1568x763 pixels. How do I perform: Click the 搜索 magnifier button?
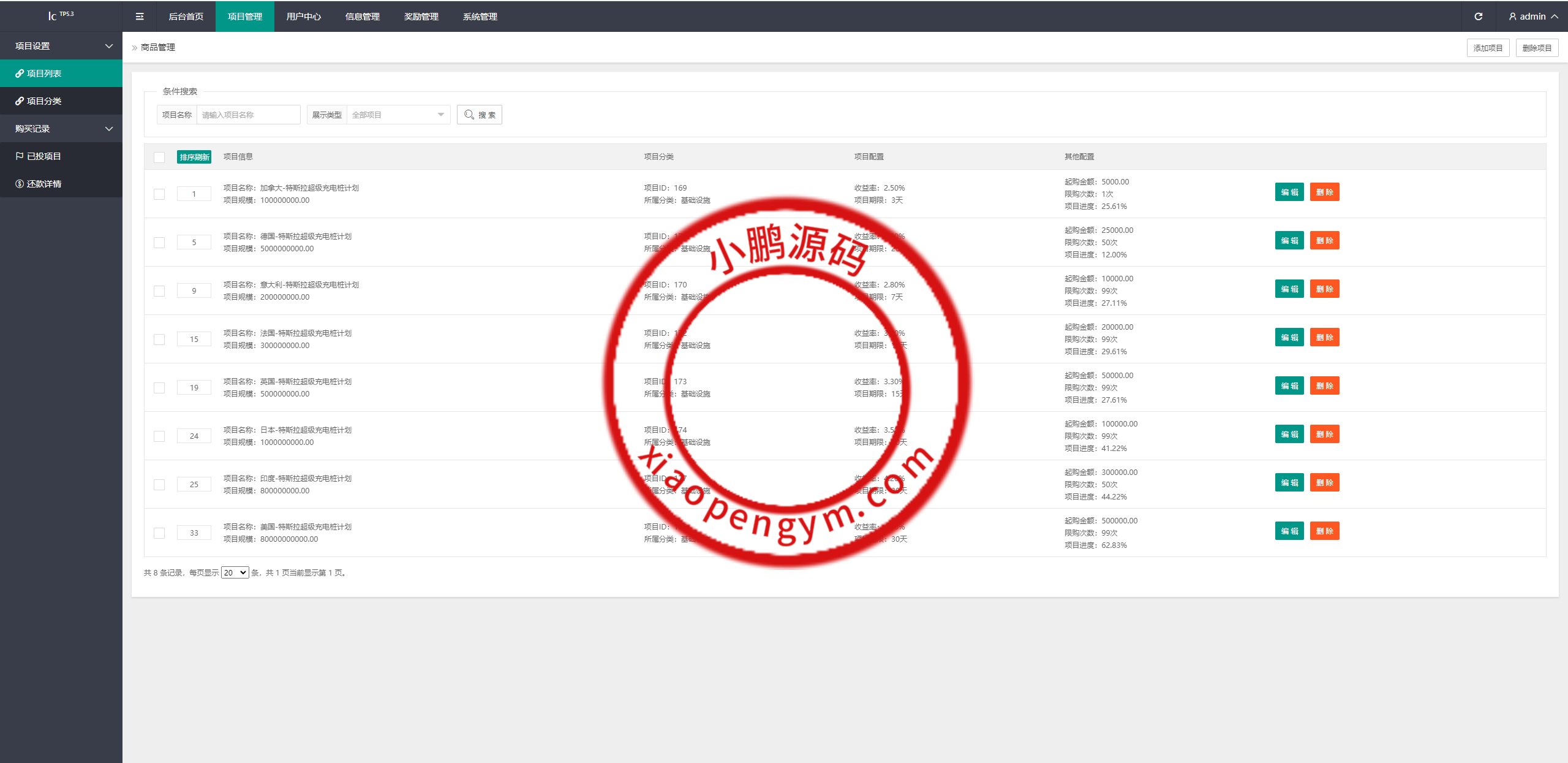tap(479, 115)
